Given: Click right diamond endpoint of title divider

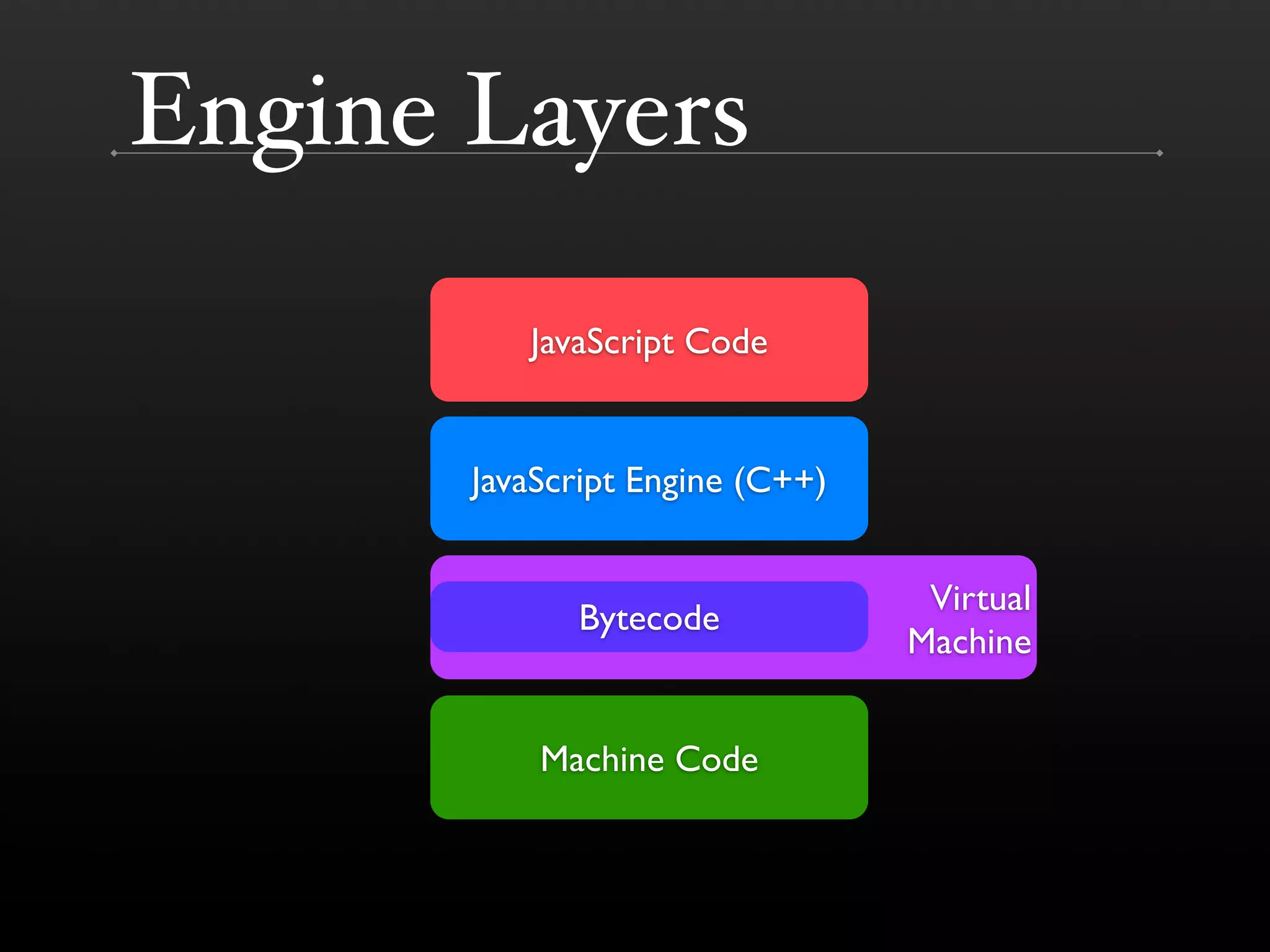Looking at the screenshot, I should 1159,153.
